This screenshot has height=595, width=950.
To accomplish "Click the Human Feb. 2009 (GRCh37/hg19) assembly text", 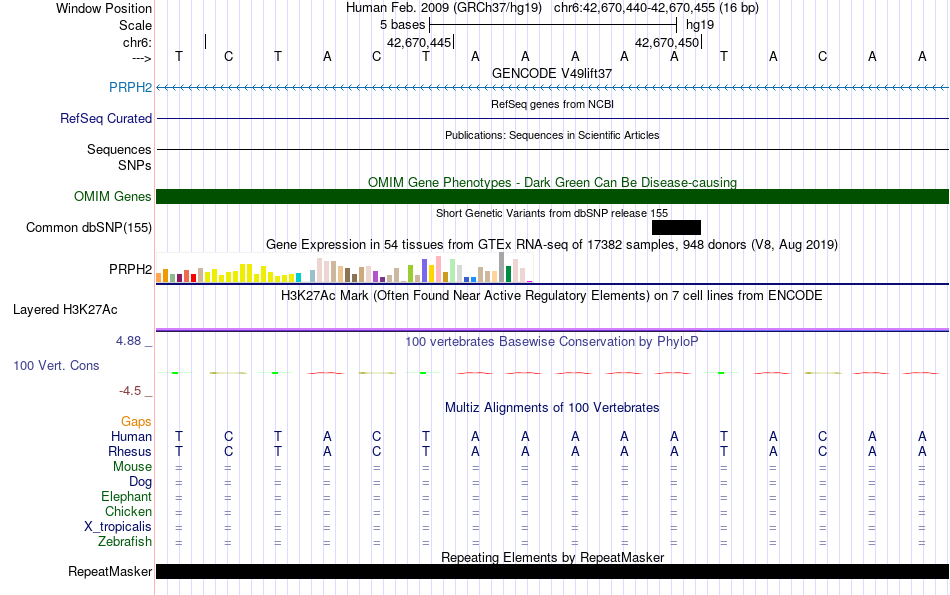I will [x=446, y=8].
